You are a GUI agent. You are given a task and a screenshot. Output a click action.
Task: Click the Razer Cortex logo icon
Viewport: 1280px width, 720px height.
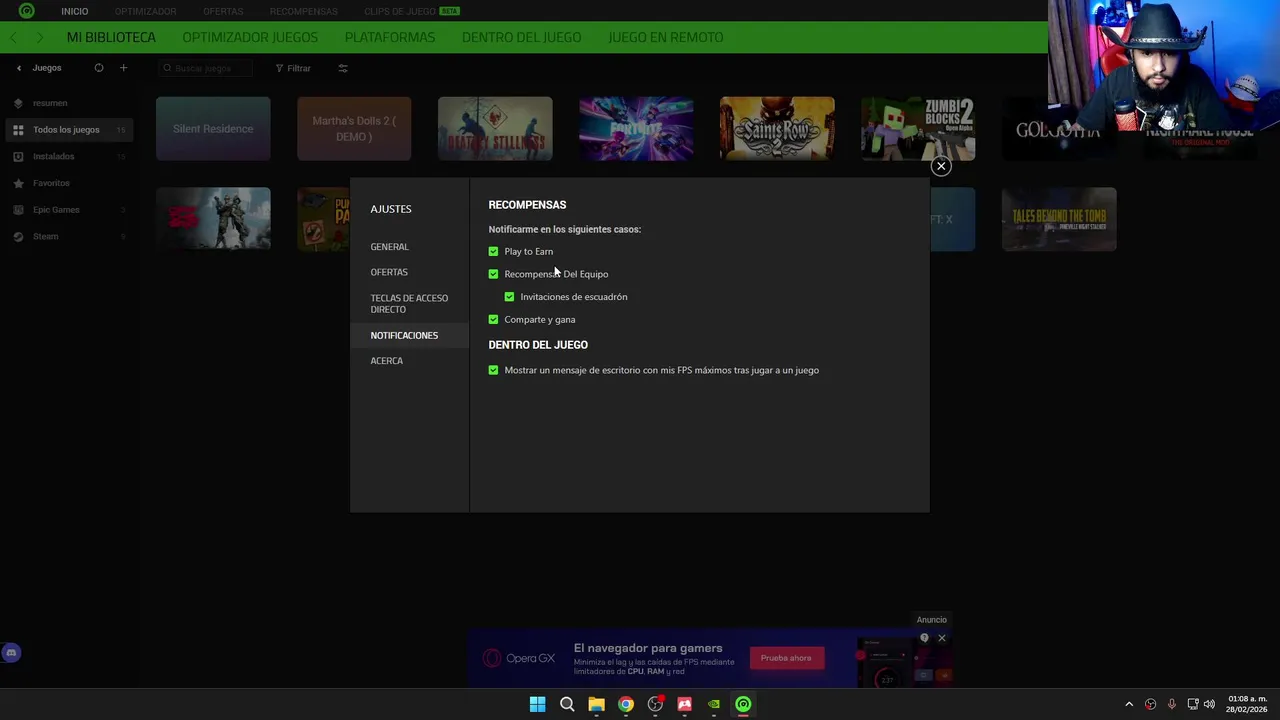(27, 11)
